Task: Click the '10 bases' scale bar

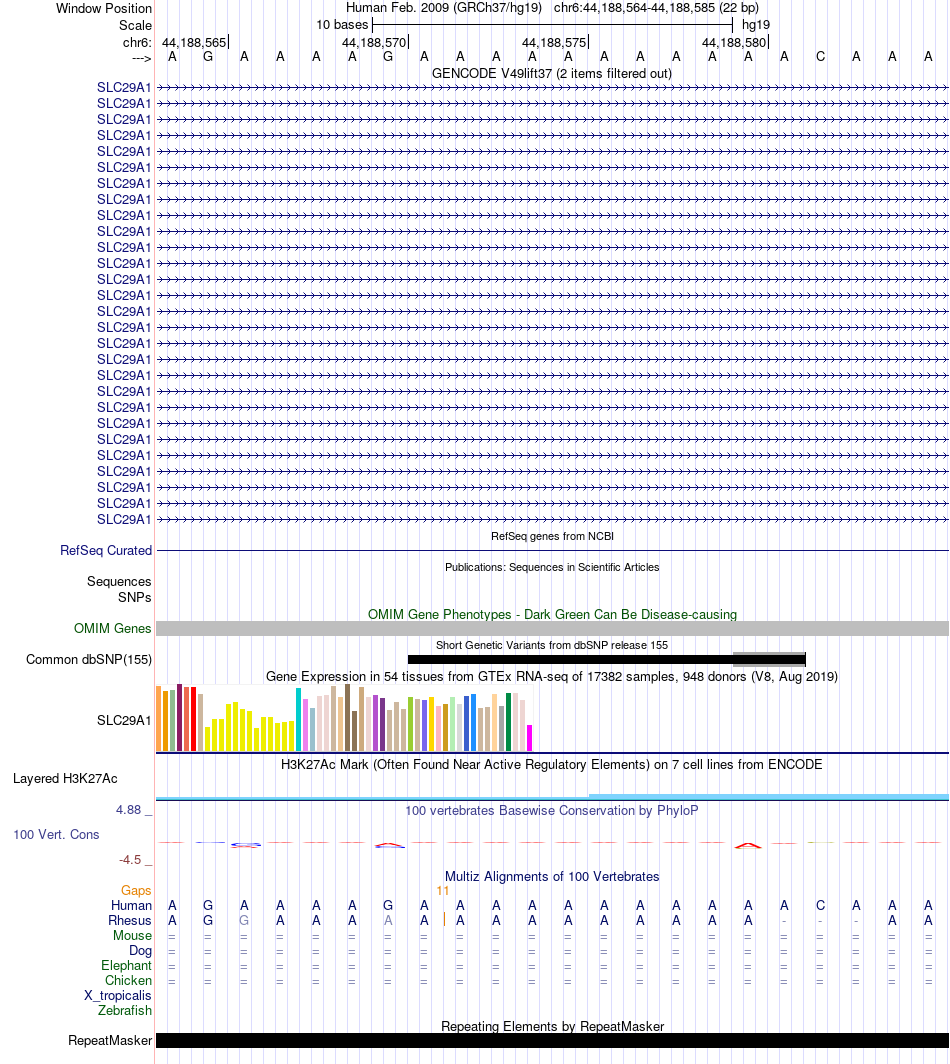Action: tap(552, 25)
